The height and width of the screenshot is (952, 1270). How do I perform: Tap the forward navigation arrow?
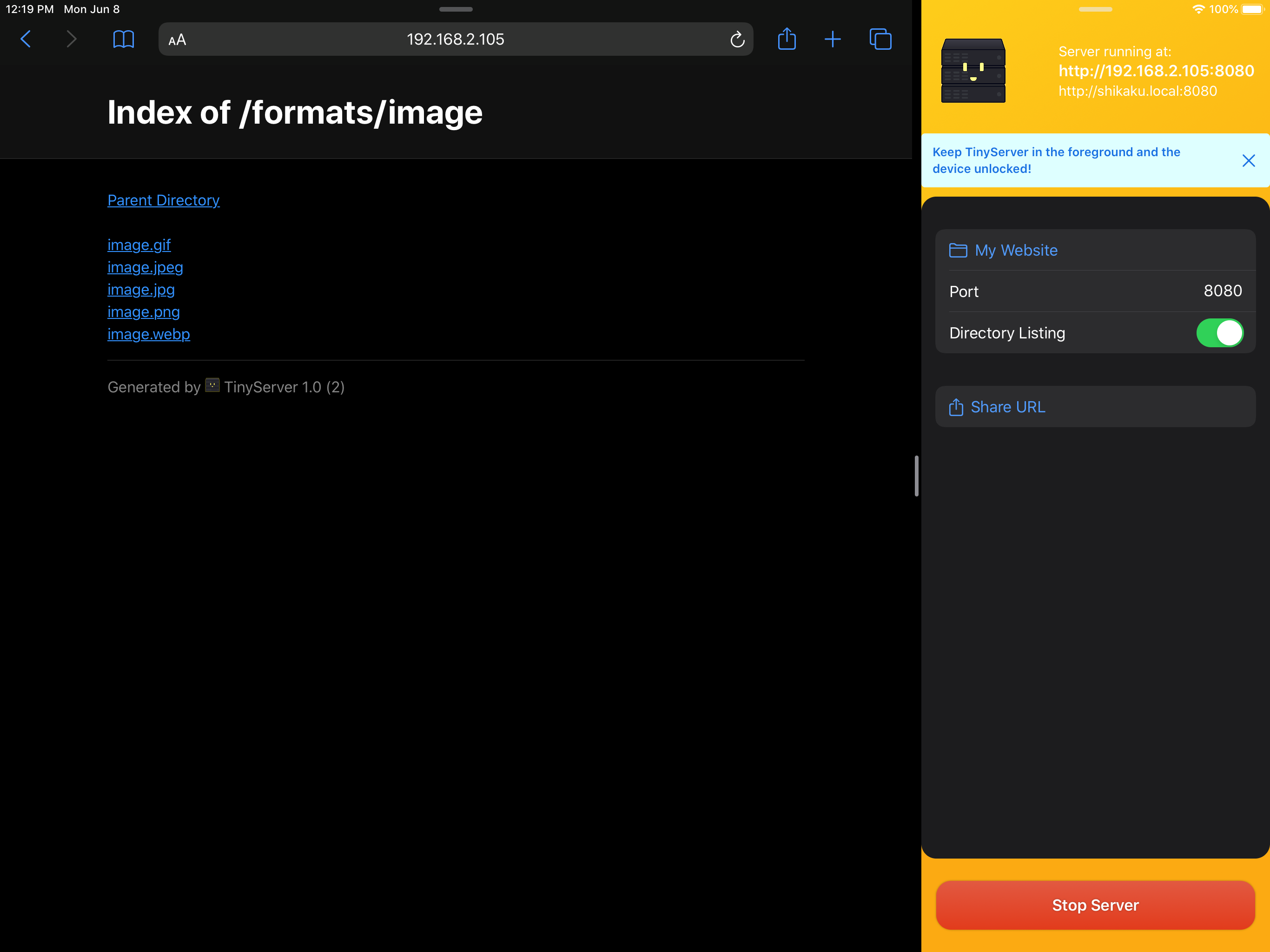[71, 39]
